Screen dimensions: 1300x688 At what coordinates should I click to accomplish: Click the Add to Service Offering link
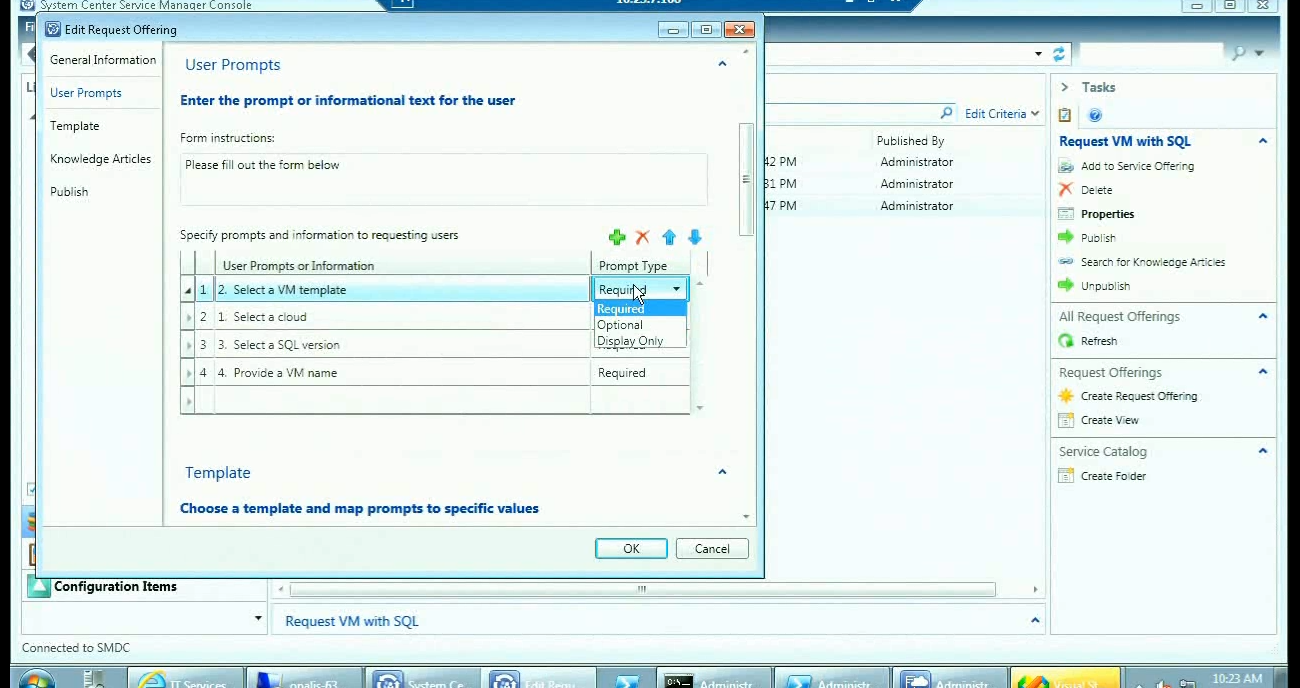pyautogui.click(x=1137, y=166)
